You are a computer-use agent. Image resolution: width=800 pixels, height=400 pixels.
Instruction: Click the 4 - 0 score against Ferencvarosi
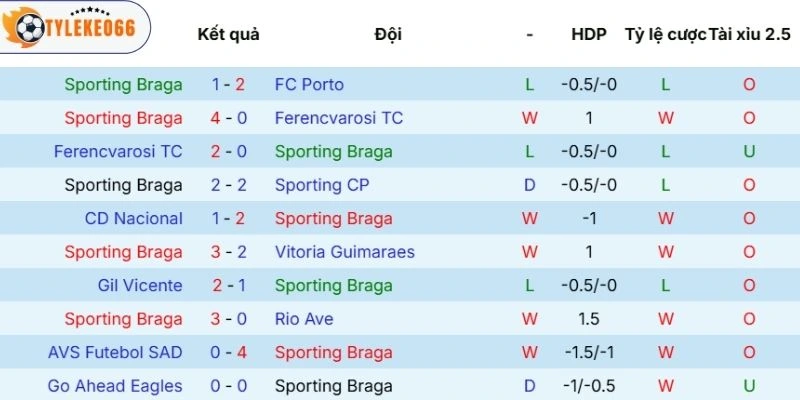pos(228,118)
